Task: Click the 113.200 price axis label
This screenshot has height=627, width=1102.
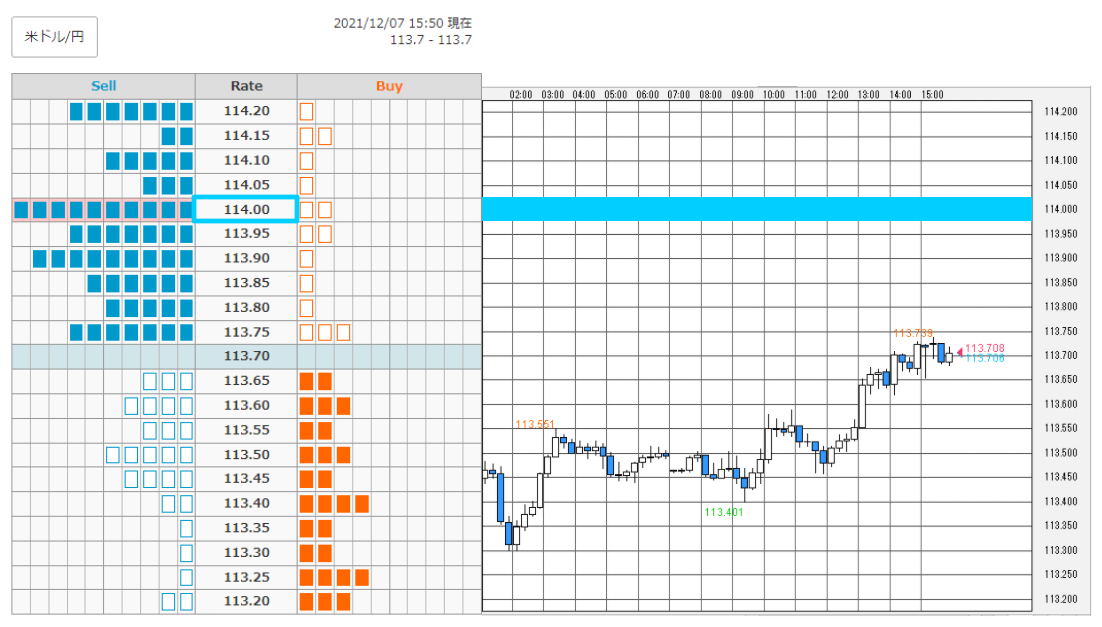Action: (1061, 600)
